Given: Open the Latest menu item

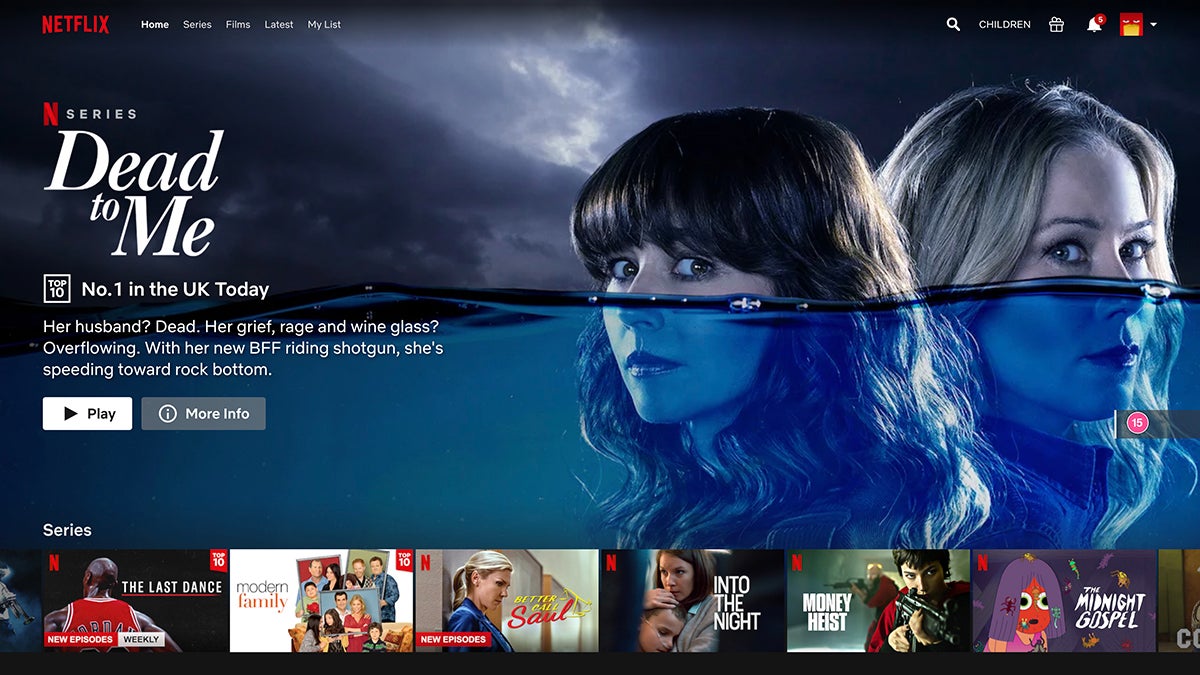Looking at the screenshot, I should click(x=279, y=24).
